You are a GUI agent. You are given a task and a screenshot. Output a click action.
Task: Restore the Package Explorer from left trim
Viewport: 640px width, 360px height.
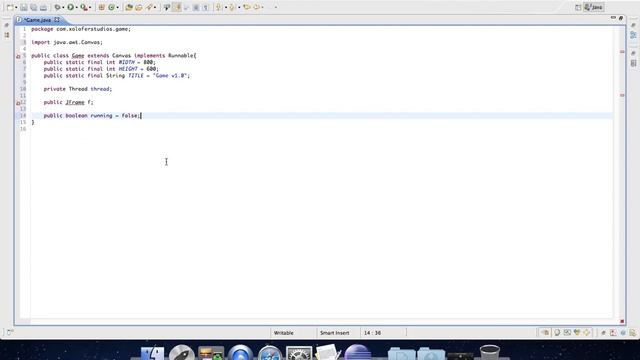point(7,36)
